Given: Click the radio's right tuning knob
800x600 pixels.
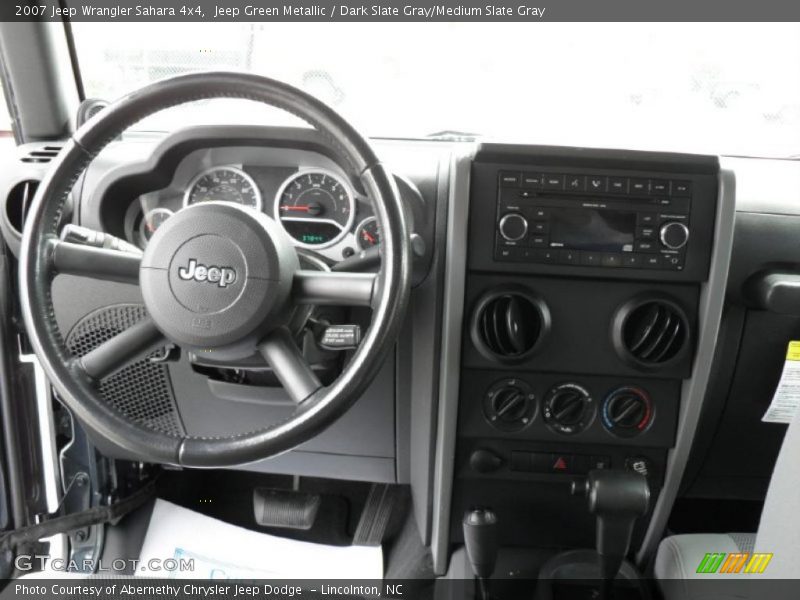Looking at the screenshot, I should [674, 235].
